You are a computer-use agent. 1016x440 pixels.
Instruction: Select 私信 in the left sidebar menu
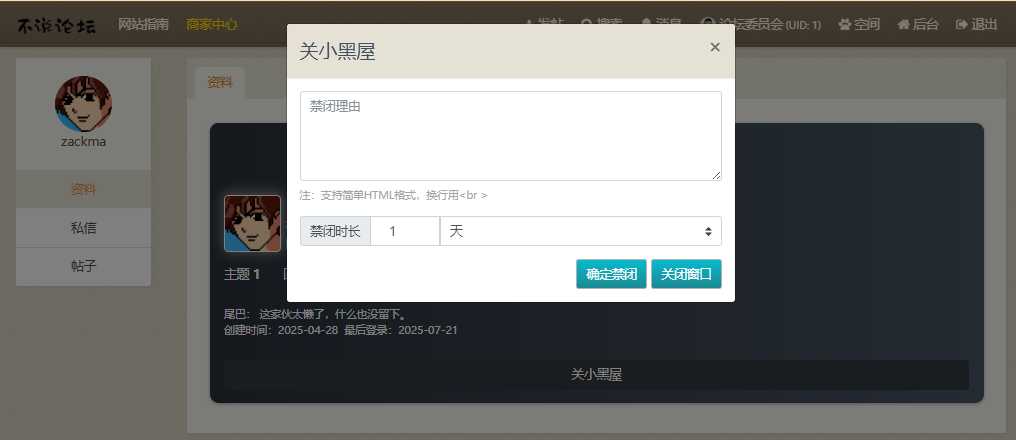[x=83, y=227]
